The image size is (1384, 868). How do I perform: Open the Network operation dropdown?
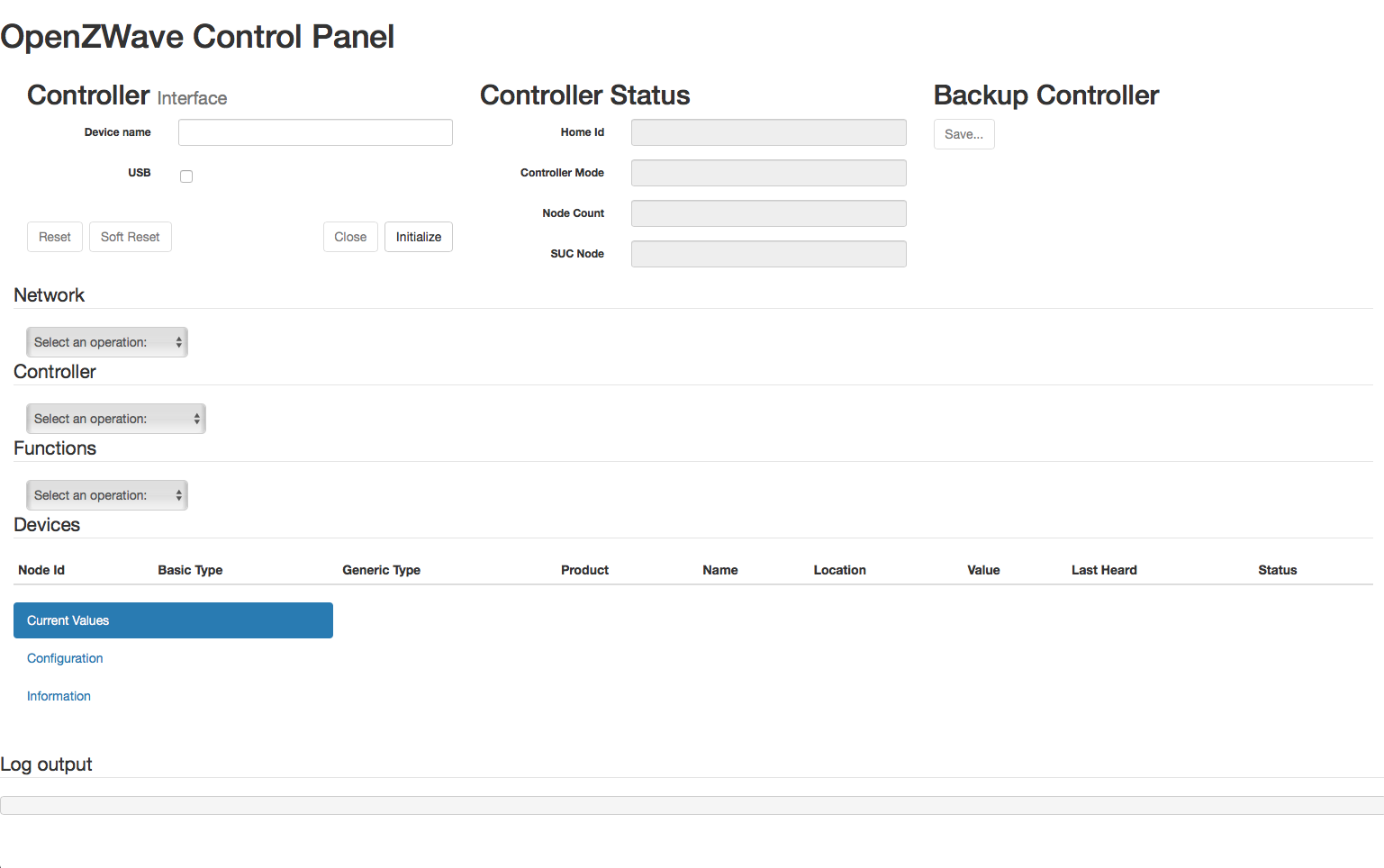(107, 342)
